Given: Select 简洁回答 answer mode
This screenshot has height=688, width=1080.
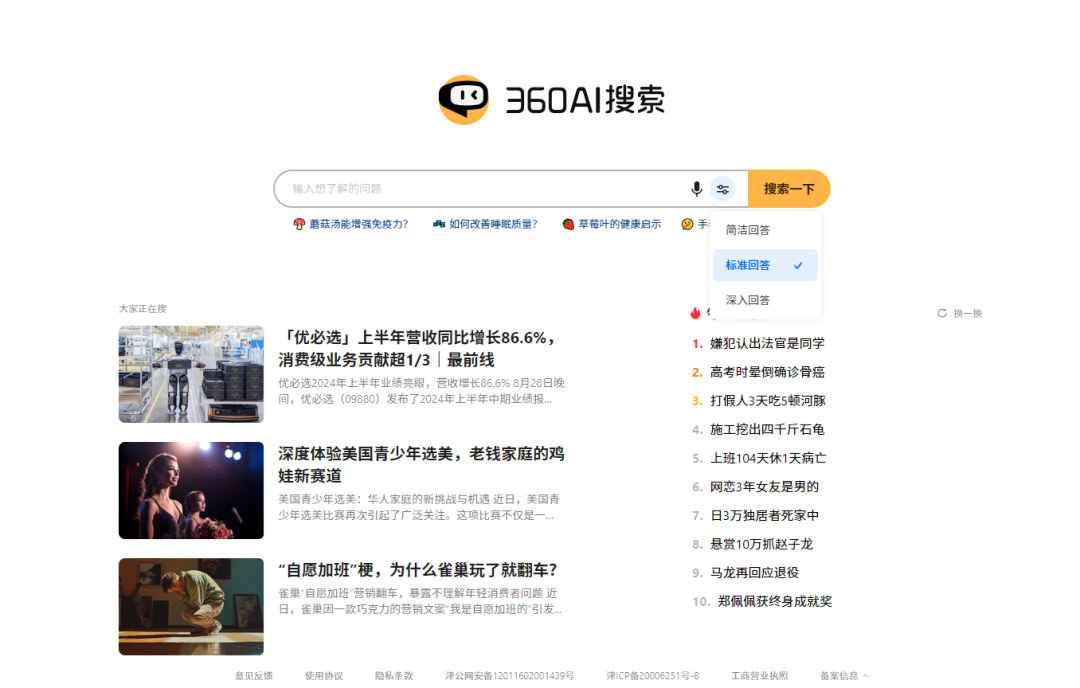Looking at the screenshot, I should click(765, 230).
